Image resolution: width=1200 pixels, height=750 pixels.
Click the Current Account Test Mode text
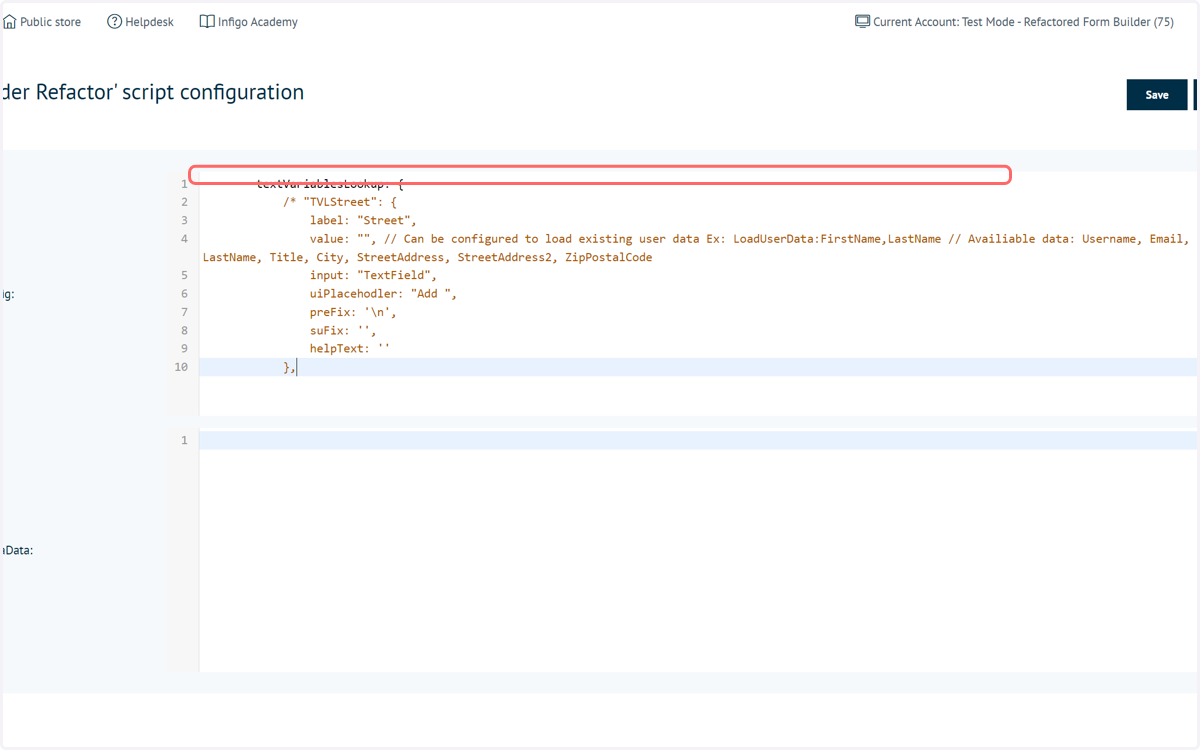(1024, 22)
